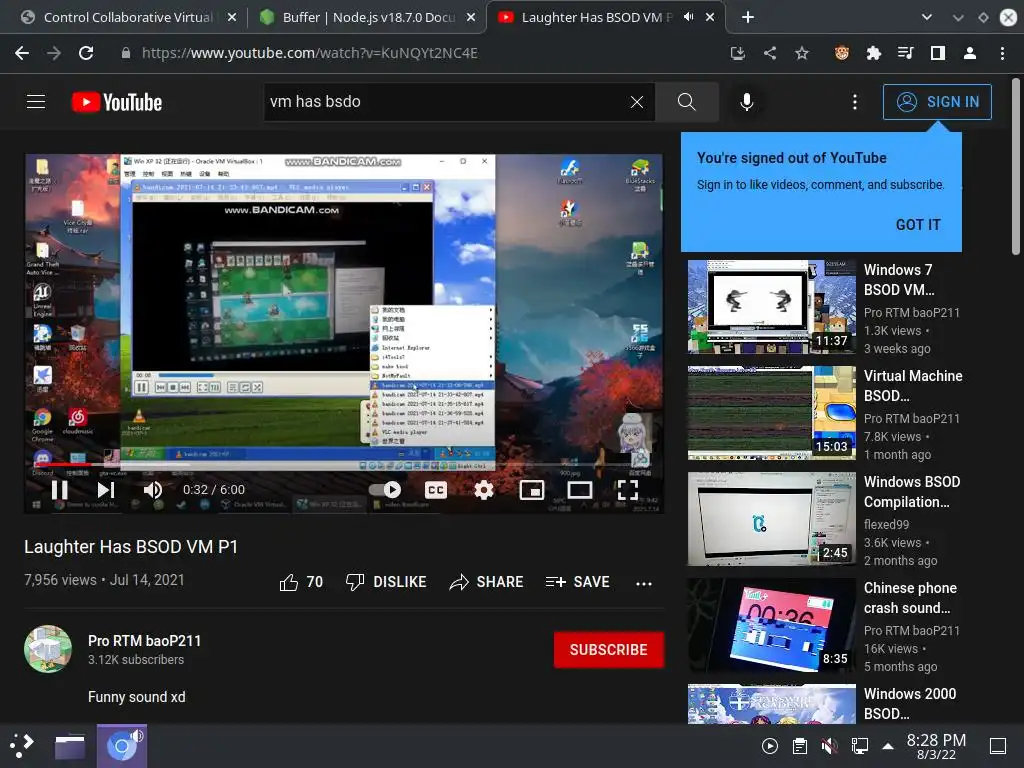Open the YouTube hamburger guide menu
Screen dimensions: 1024x768
36,102
